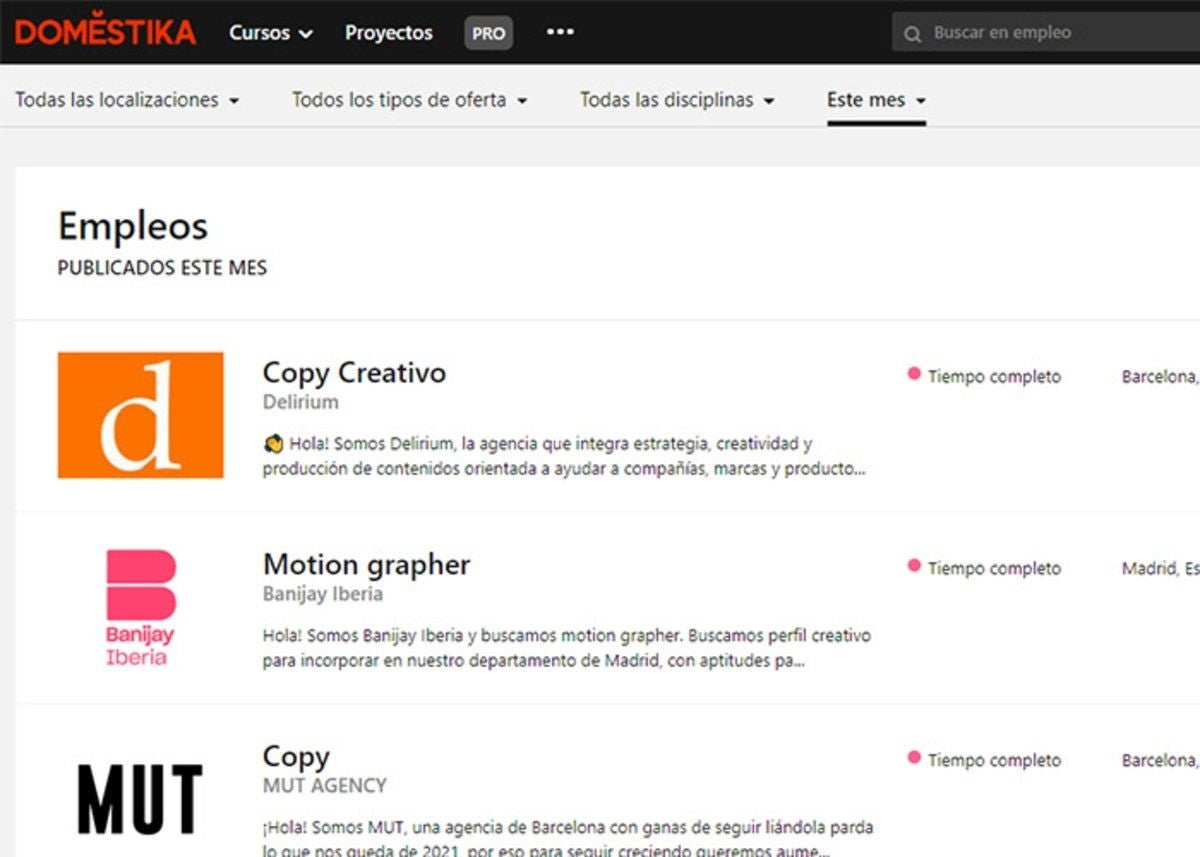Expand the Todas las disciplinas dropdown
The image size is (1200, 857).
tap(677, 100)
